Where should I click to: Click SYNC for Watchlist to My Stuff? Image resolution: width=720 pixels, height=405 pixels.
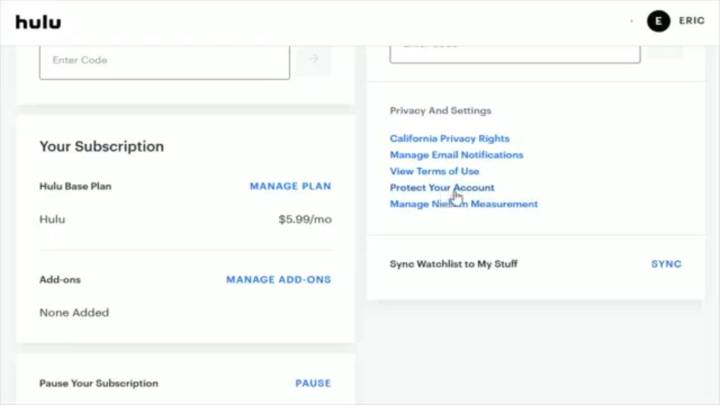click(666, 264)
